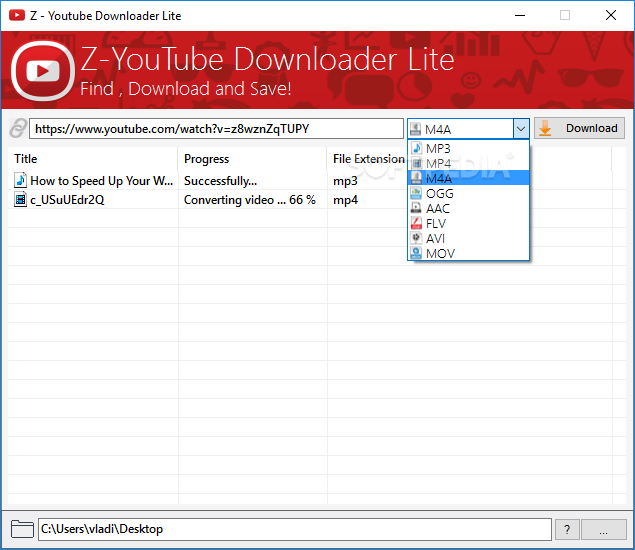
Task: Minimize the Youtube Downloader Lite window
Action: pos(520,15)
